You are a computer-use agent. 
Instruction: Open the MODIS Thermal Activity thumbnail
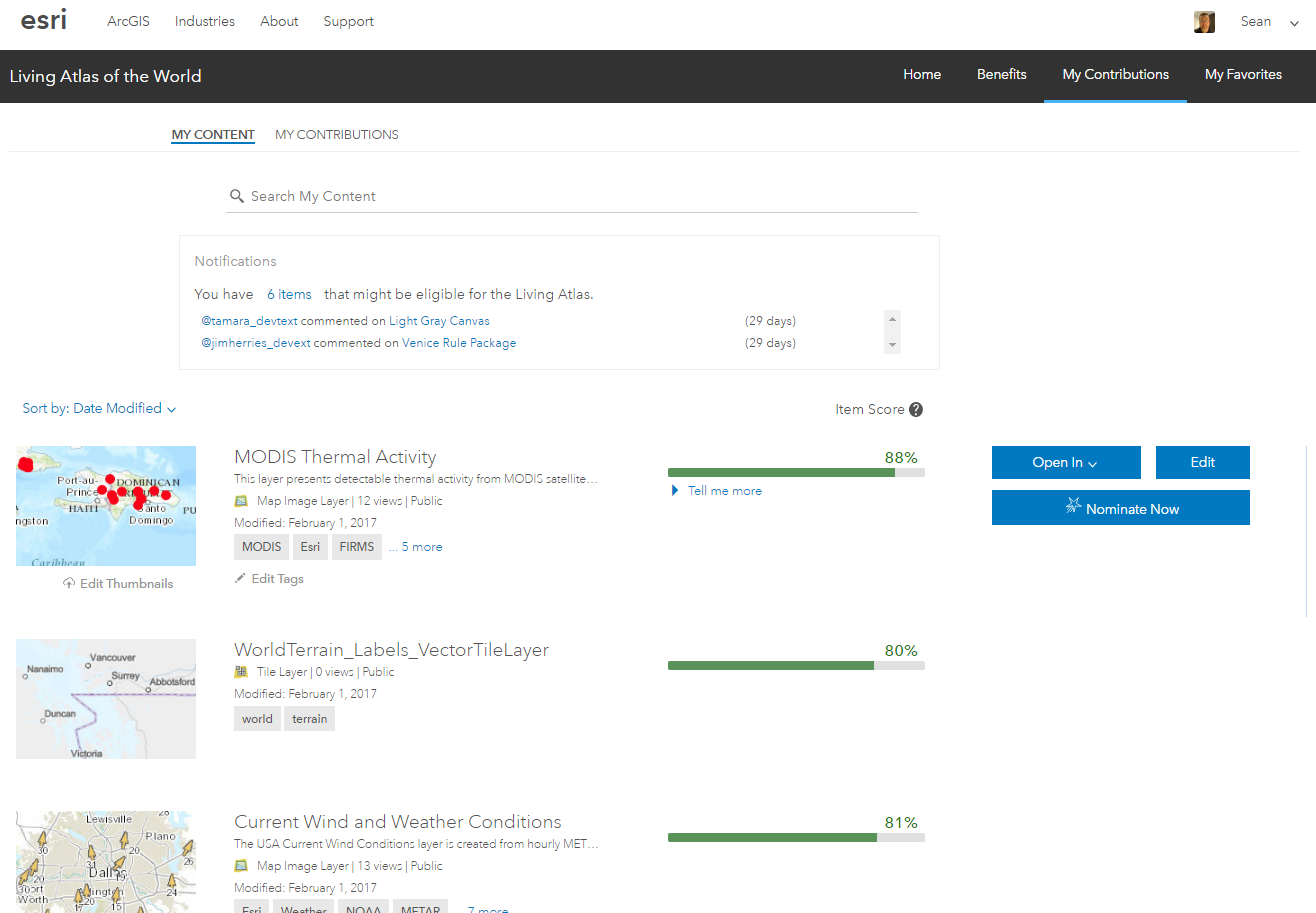click(x=106, y=506)
